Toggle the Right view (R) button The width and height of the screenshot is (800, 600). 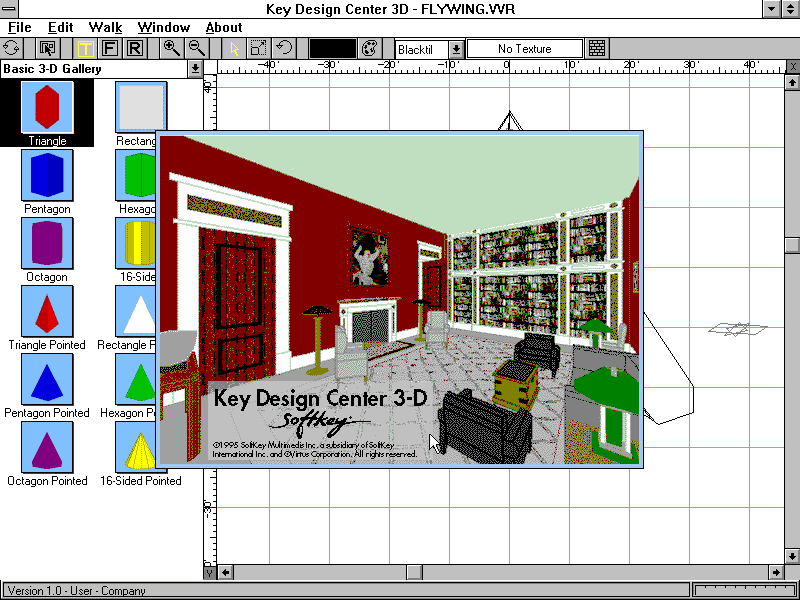(x=134, y=48)
